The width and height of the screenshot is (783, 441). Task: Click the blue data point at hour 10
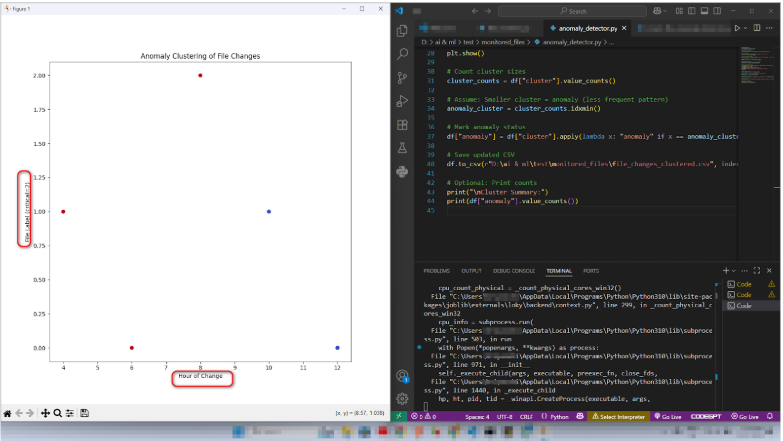click(269, 212)
